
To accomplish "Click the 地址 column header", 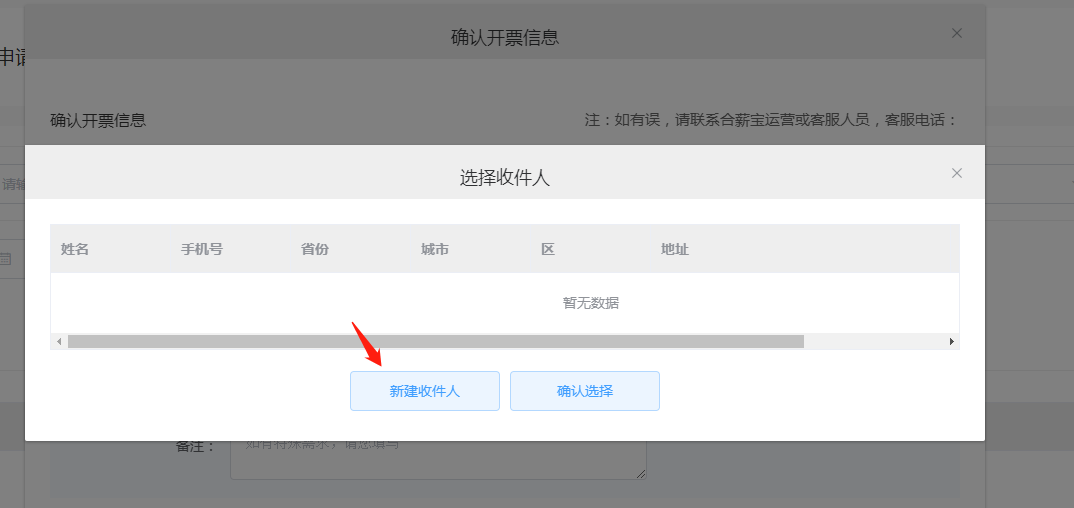I will click(x=675, y=249).
